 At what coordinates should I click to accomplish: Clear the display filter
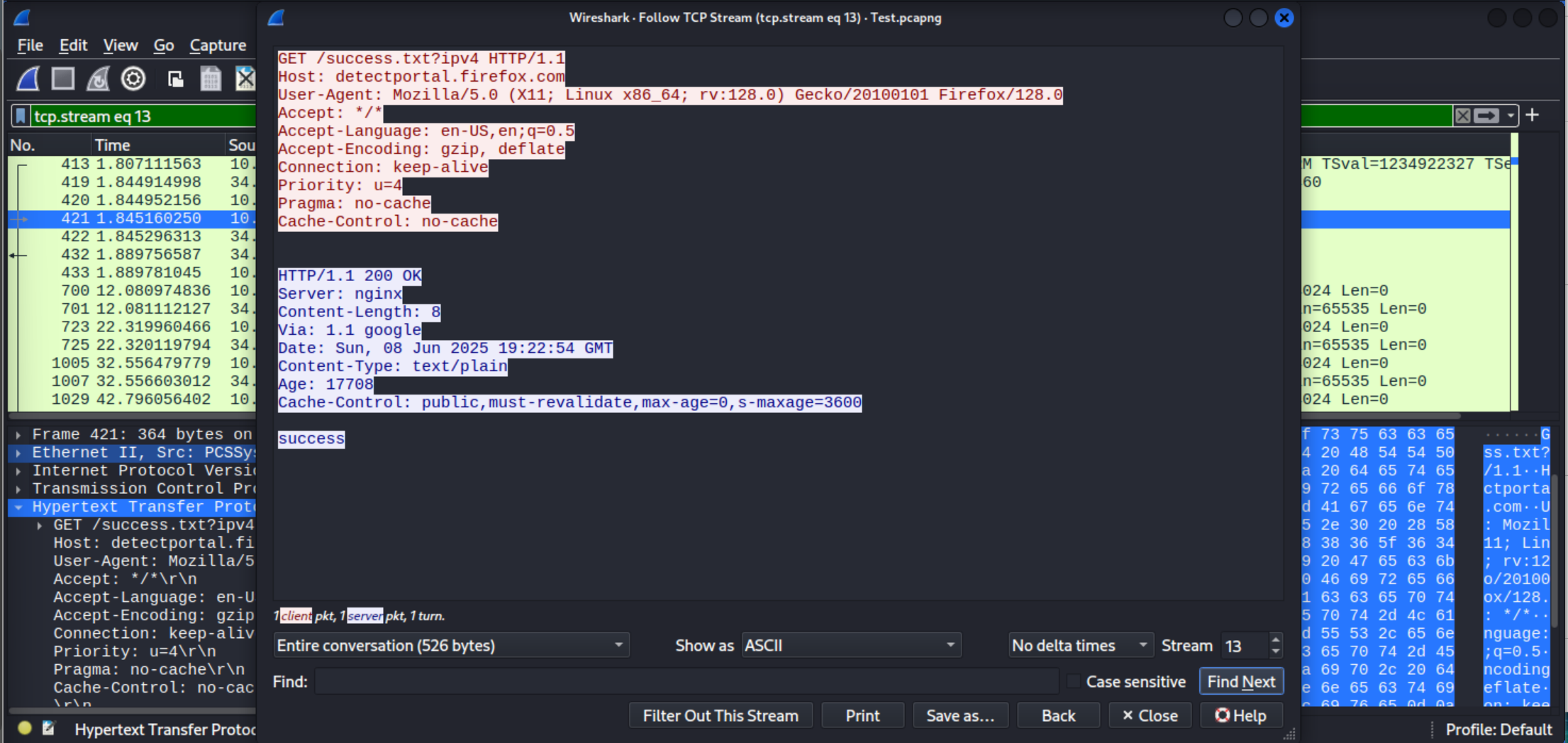tap(1462, 116)
